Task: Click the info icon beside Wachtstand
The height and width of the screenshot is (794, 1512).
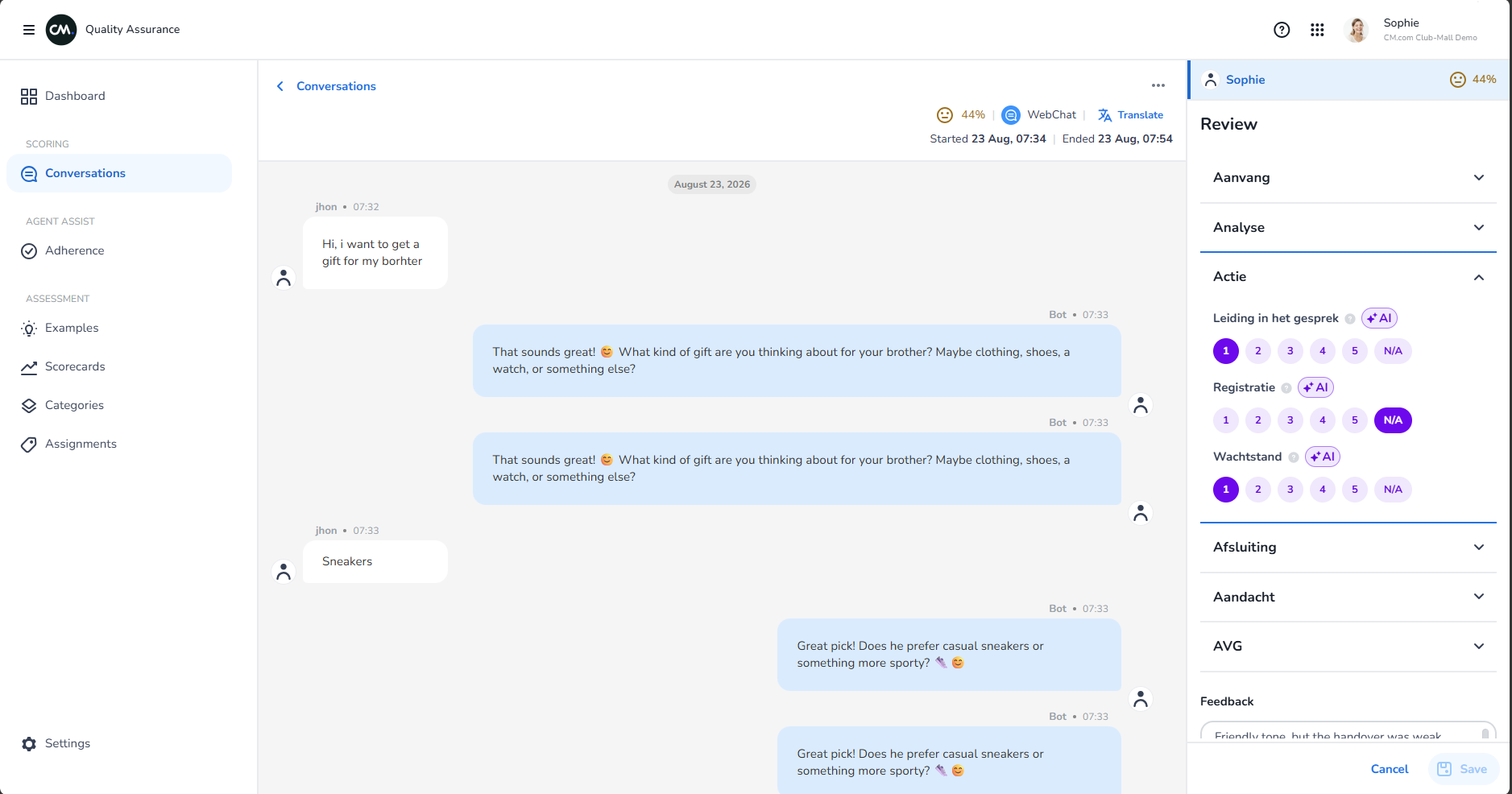Action: tap(1294, 457)
